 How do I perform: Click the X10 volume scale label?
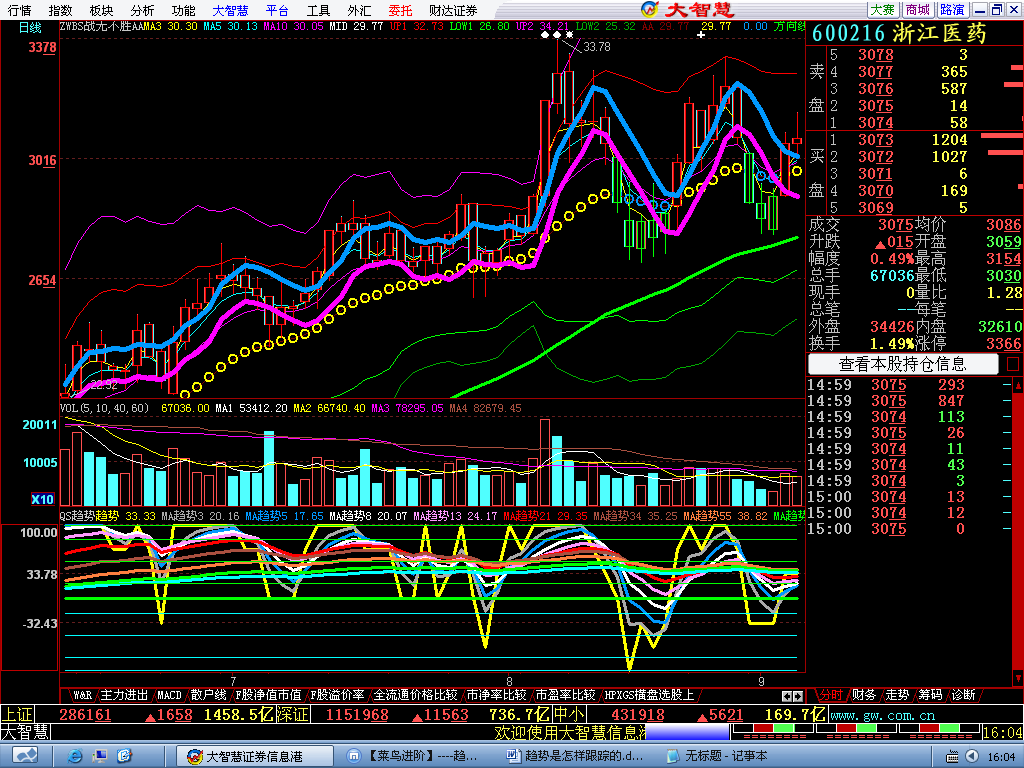pos(42,500)
